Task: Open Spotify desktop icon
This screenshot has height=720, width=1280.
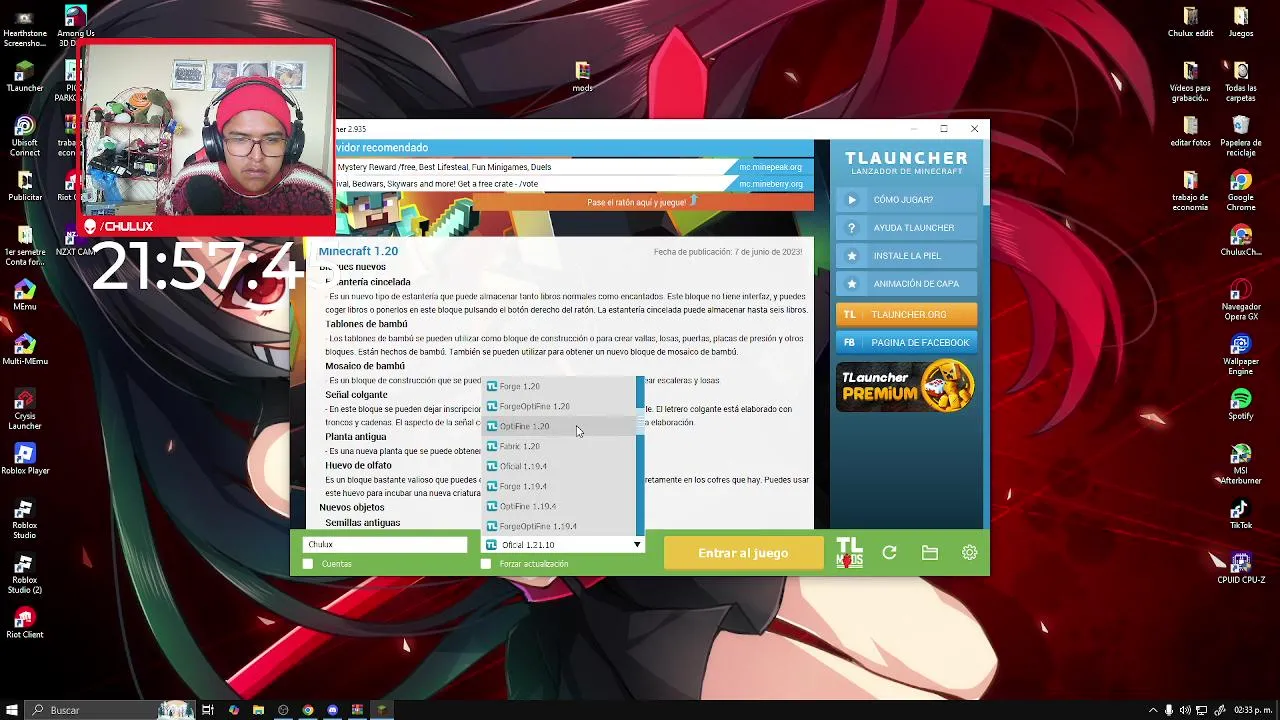Action: point(1241,404)
